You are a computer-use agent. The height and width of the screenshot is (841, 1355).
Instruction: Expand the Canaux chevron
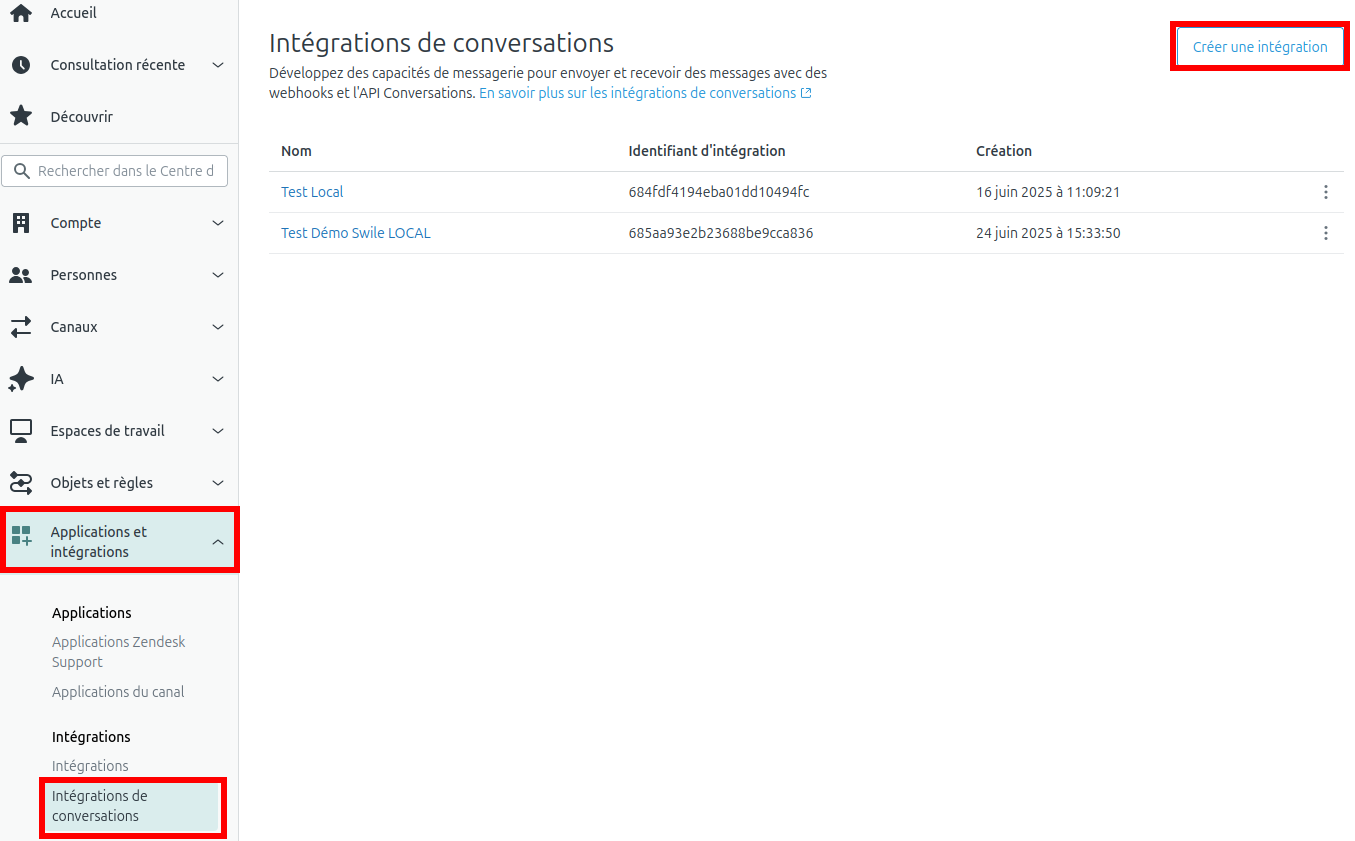[x=218, y=327]
